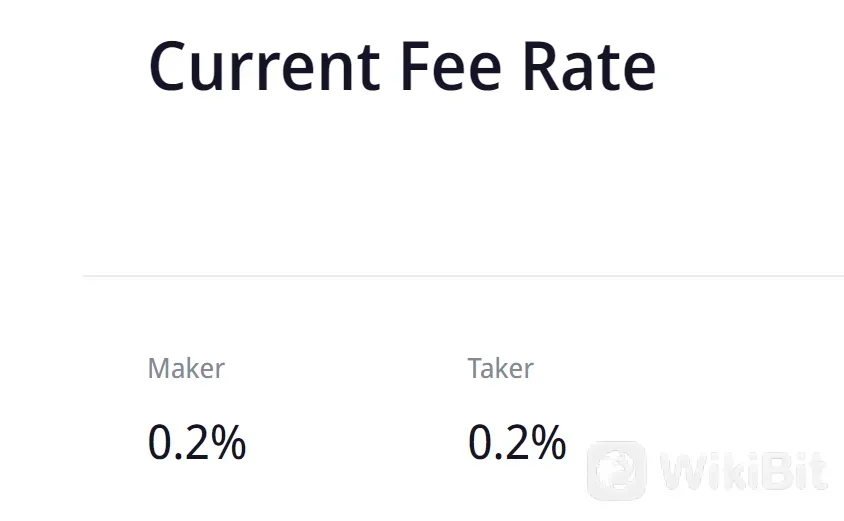Click the leading zero of Taker's fee
844x521 pixels.
coord(480,442)
